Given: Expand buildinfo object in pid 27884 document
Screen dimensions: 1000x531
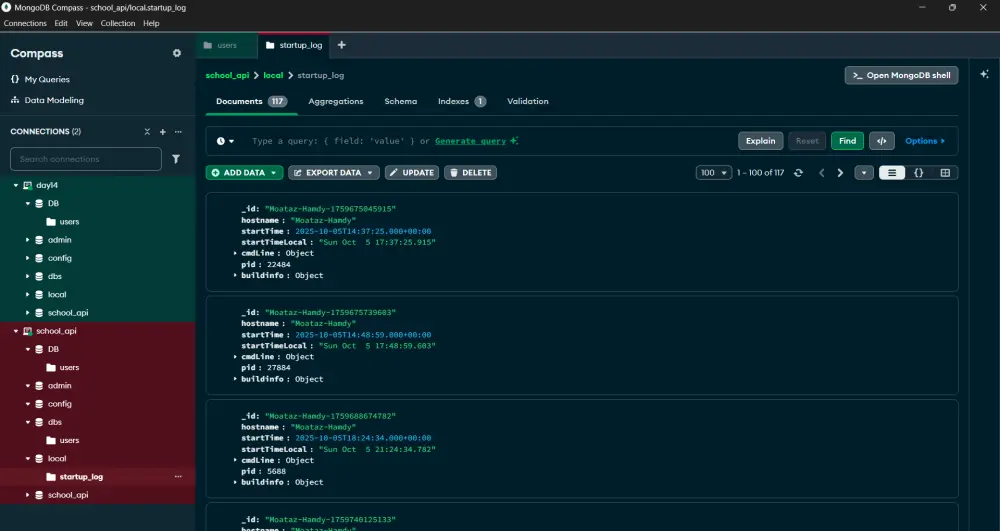Looking at the screenshot, I should pos(235,379).
